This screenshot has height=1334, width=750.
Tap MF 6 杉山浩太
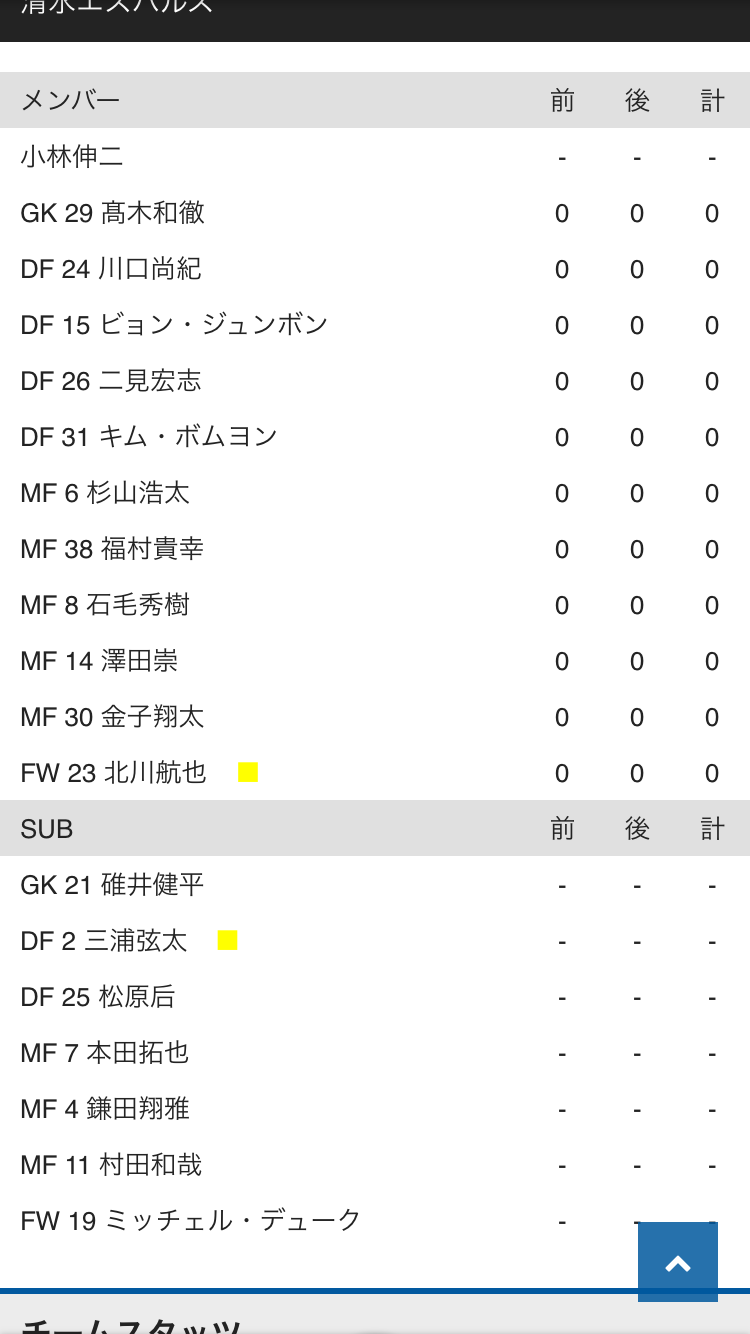[x=105, y=492]
